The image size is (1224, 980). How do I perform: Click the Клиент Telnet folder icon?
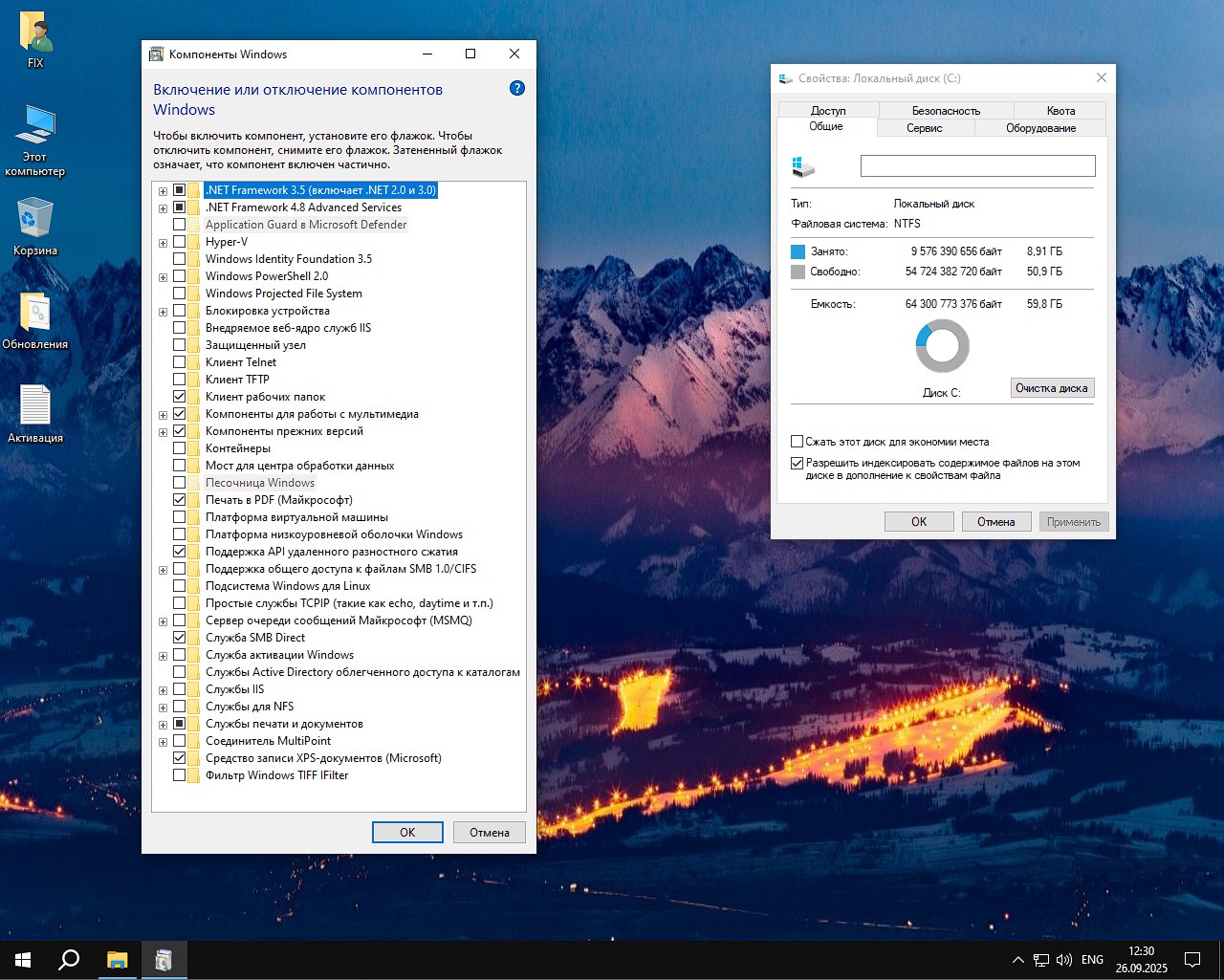tap(194, 362)
